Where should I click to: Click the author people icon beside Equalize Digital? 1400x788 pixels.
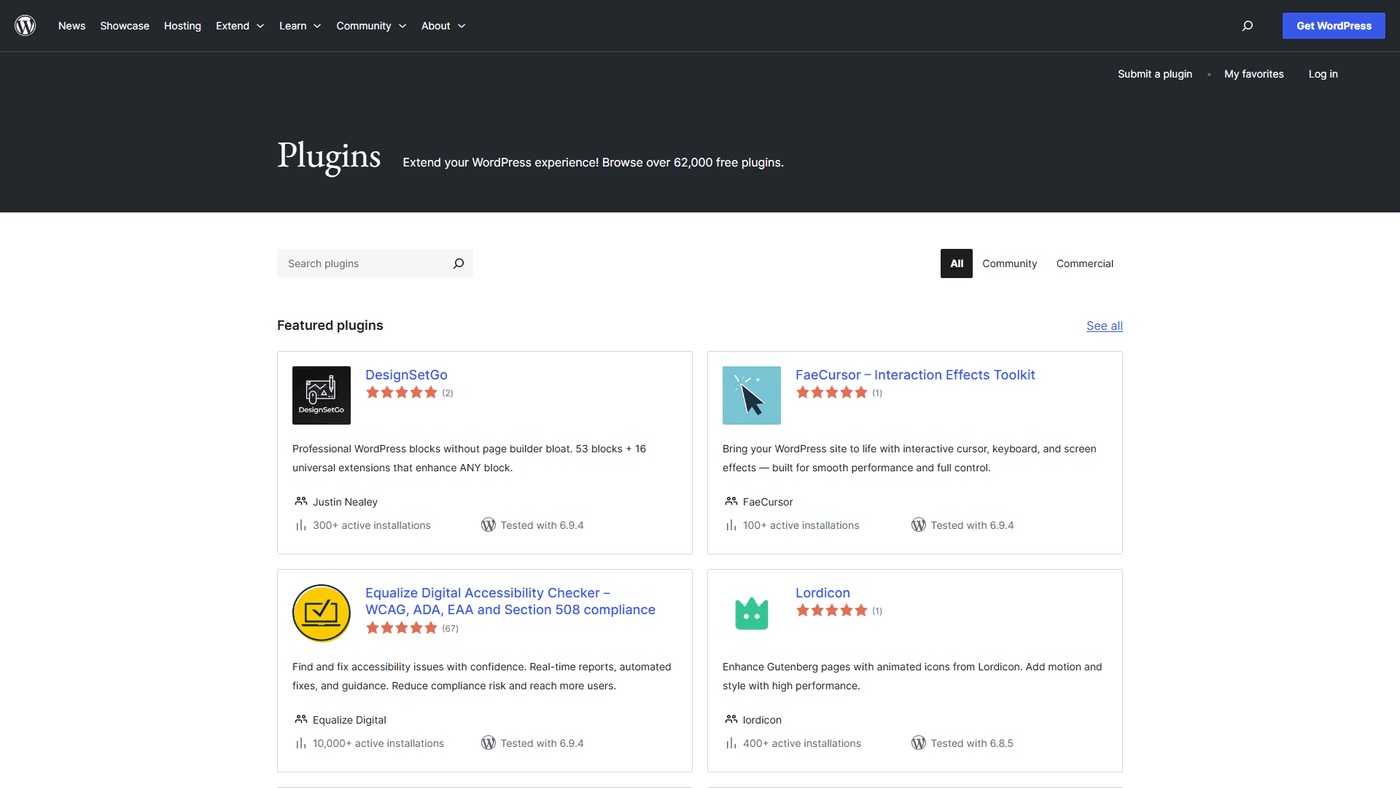300,719
